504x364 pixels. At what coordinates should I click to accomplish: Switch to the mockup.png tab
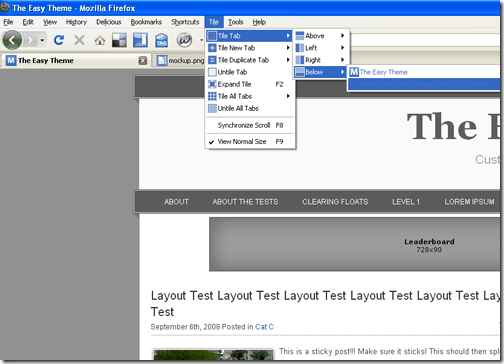(x=180, y=61)
